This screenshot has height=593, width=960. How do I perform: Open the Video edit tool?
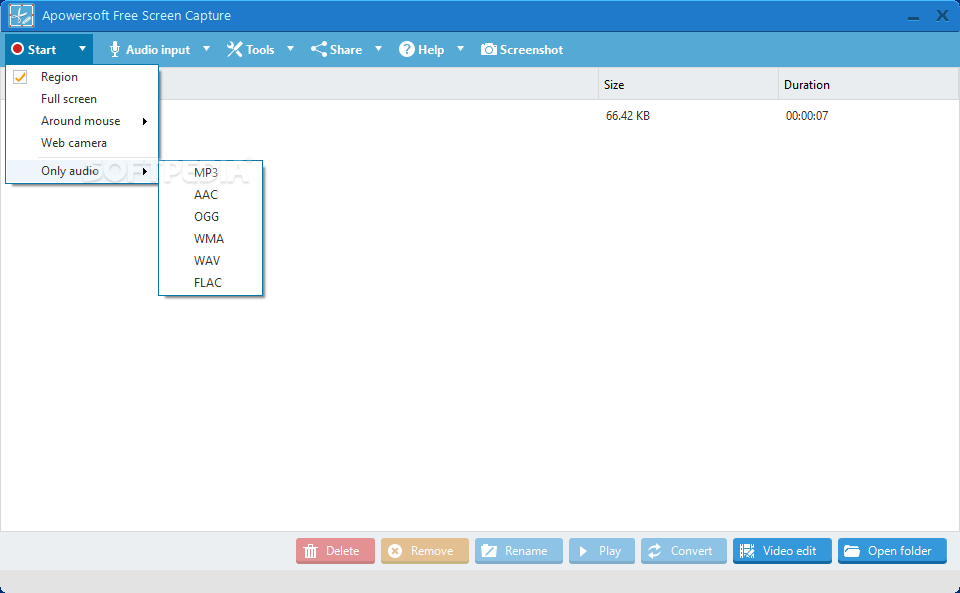782,551
